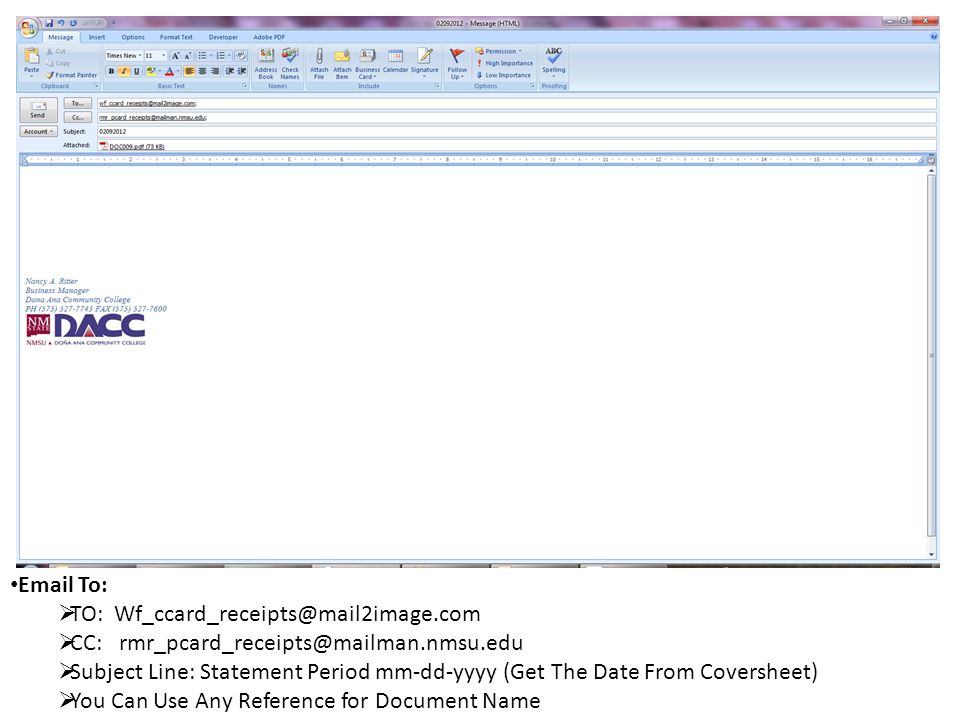Click into the To address field
The image size is (960, 720).
click(517, 103)
